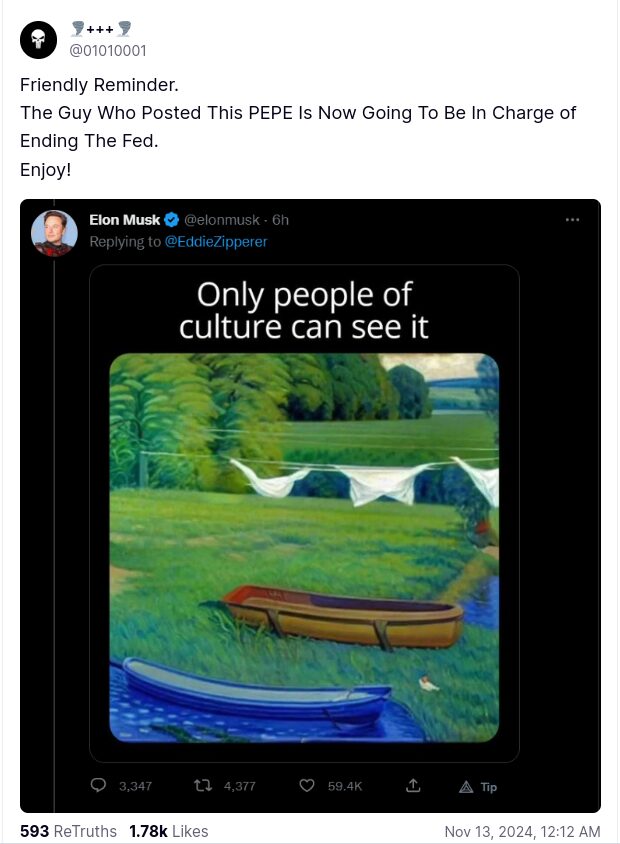Click the Nov 13, 2024 timestamp

coord(522,831)
